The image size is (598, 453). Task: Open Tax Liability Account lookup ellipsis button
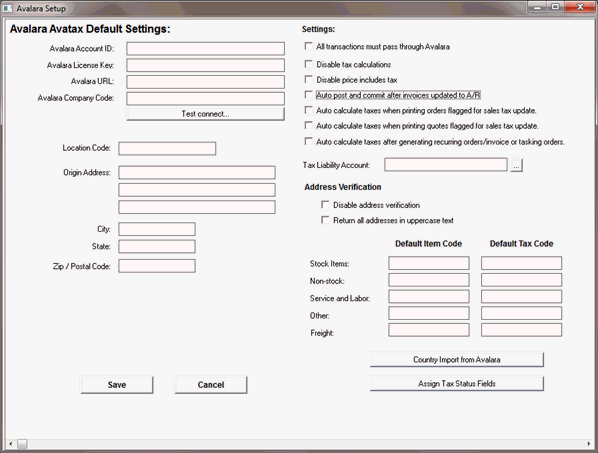[516, 165]
